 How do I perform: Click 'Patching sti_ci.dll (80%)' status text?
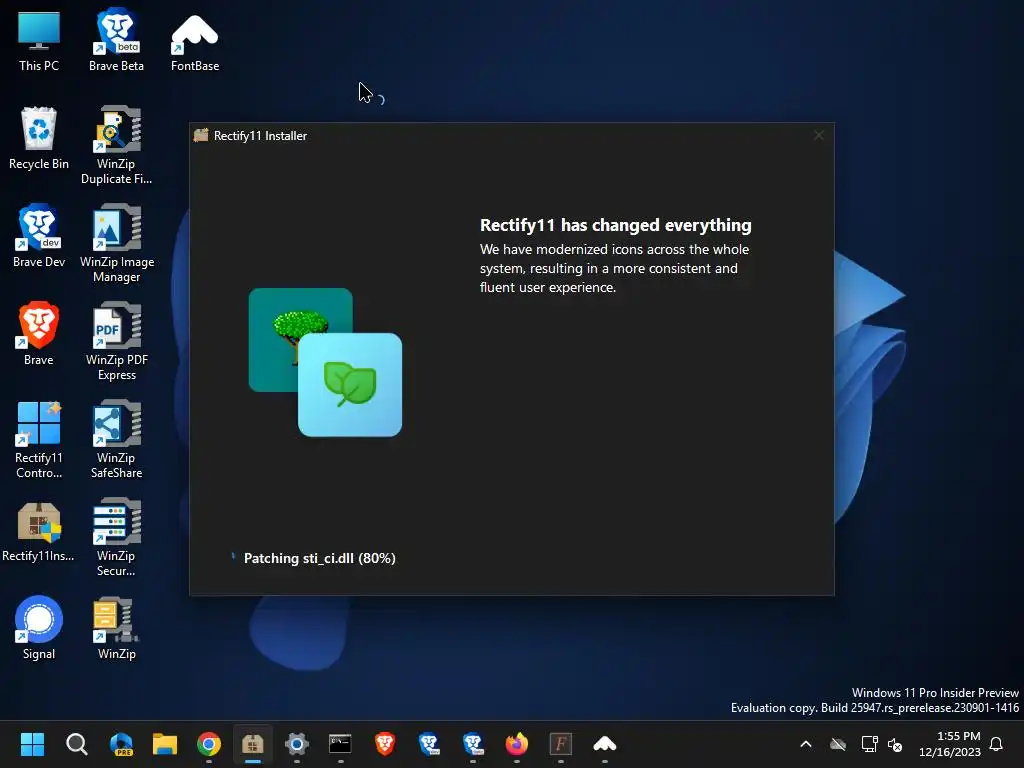pyautogui.click(x=319, y=558)
